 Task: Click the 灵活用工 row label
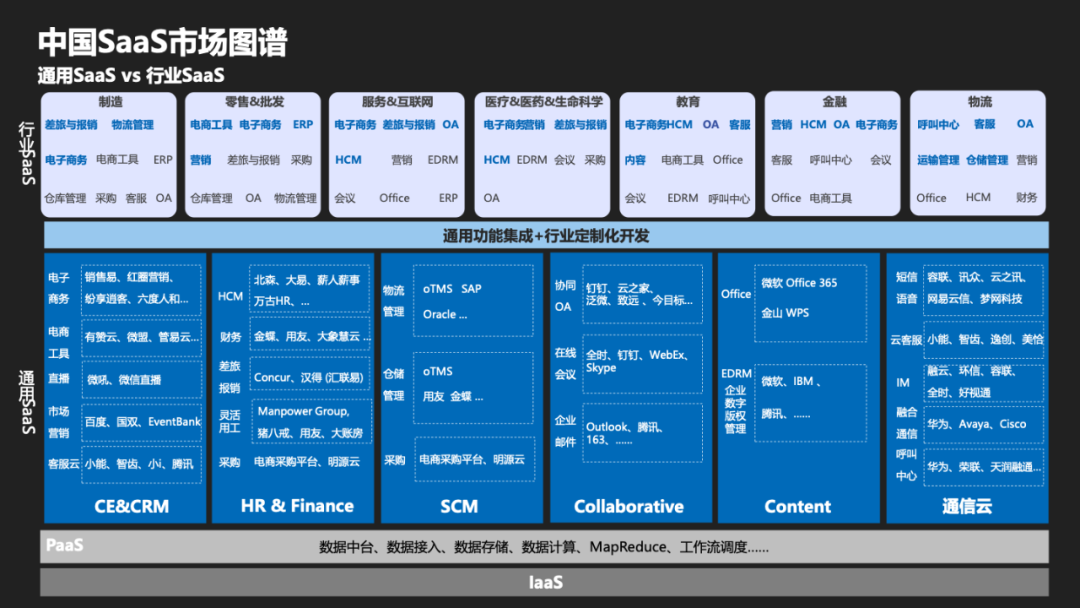230,421
